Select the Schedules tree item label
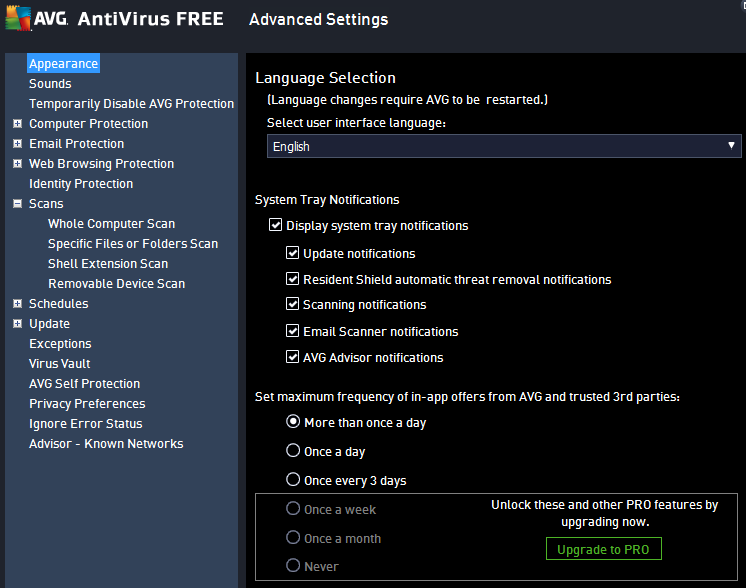This screenshot has height=588, width=746. 59,304
